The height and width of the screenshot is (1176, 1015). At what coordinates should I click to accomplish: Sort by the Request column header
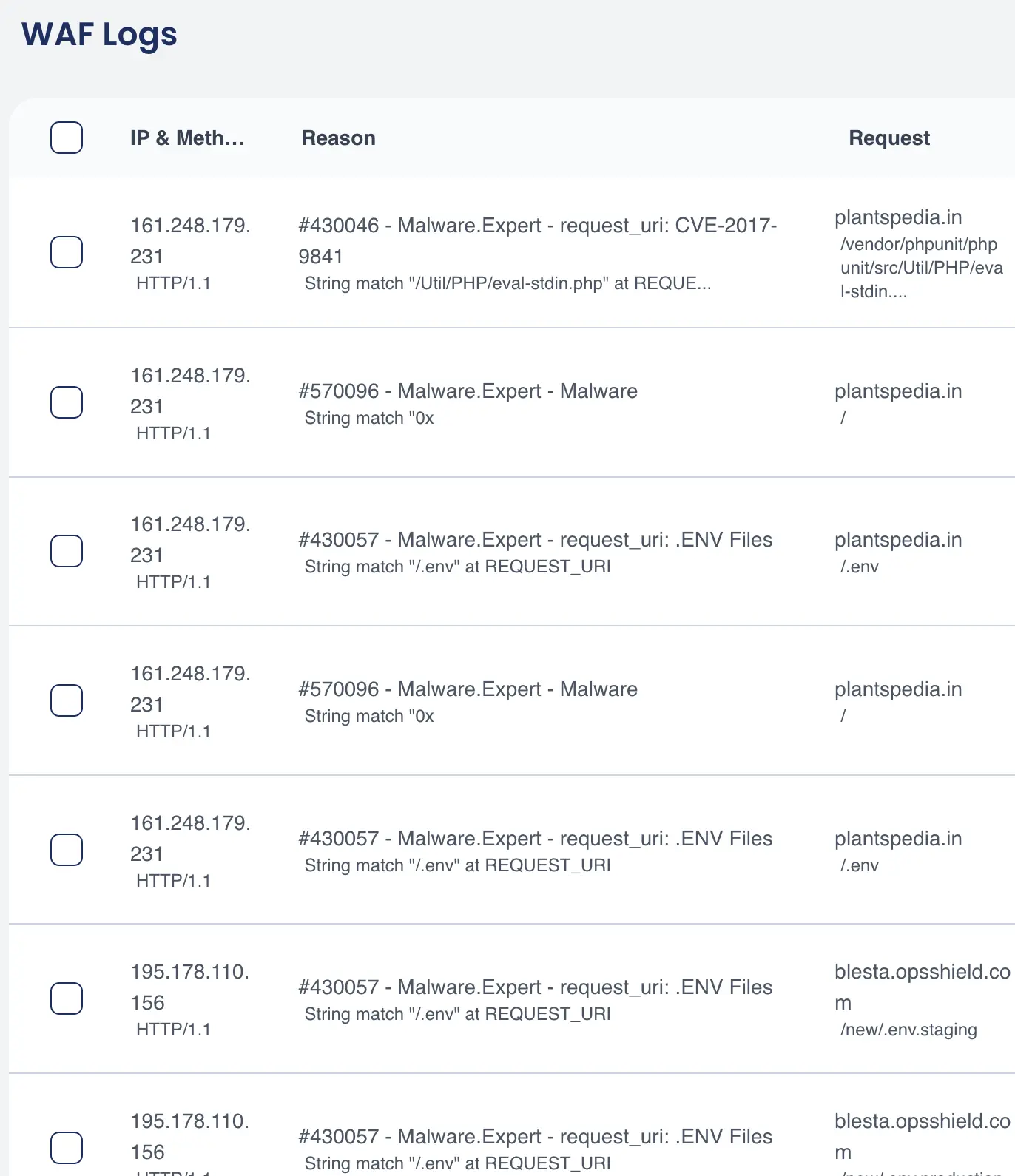pyautogui.click(x=889, y=138)
